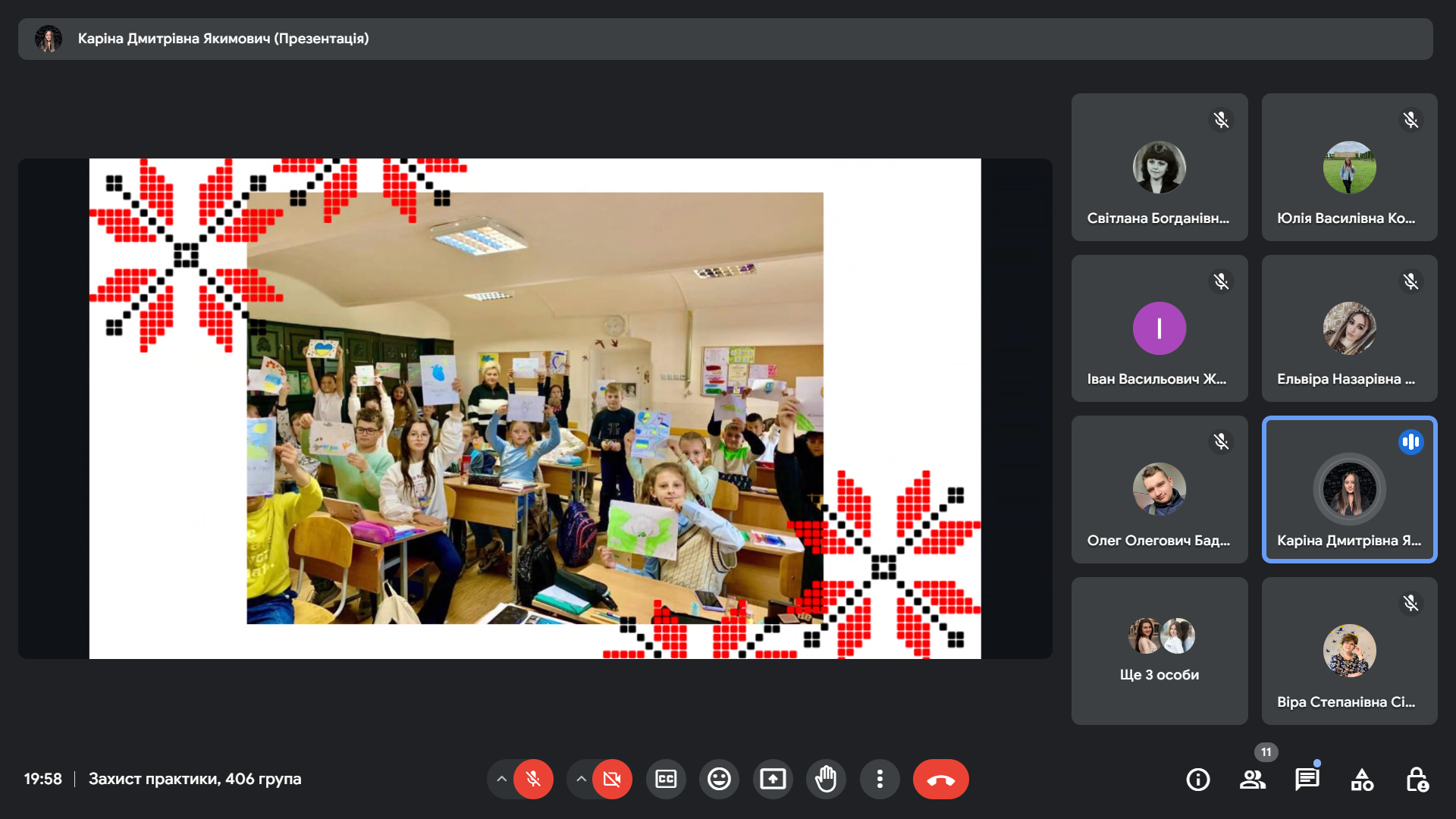Select Світлана Богданівн... participant tile
Image resolution: width=1456 pixels, height=819 pixels.
[1159, 167]
